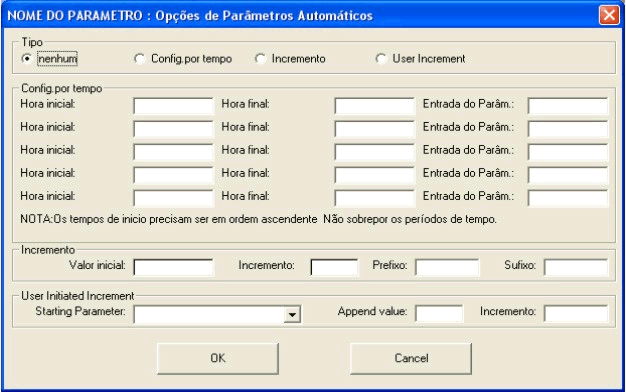Click the Append value input box

[439, 313]
